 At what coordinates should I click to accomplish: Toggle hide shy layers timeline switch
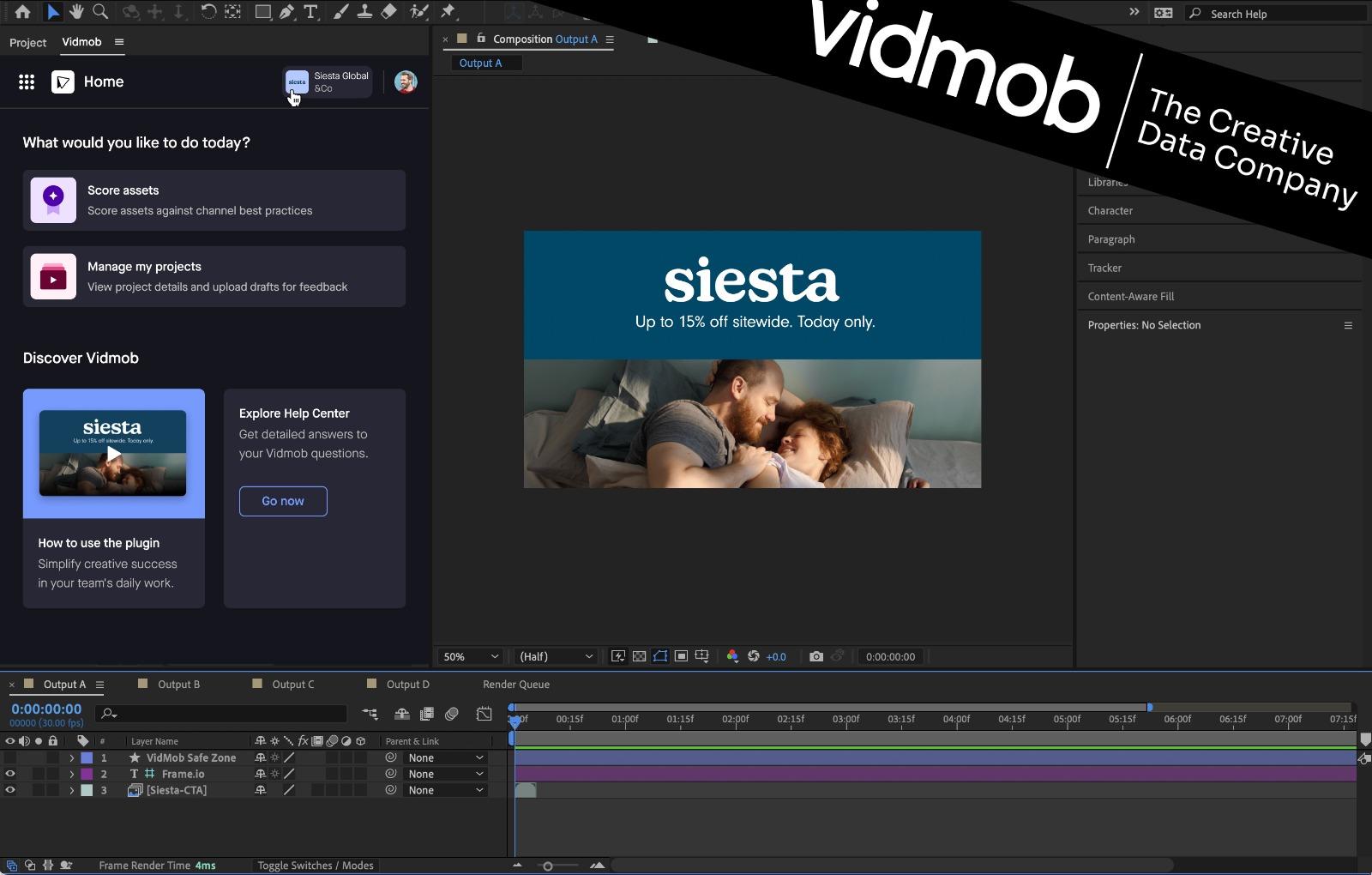[401, 714]
